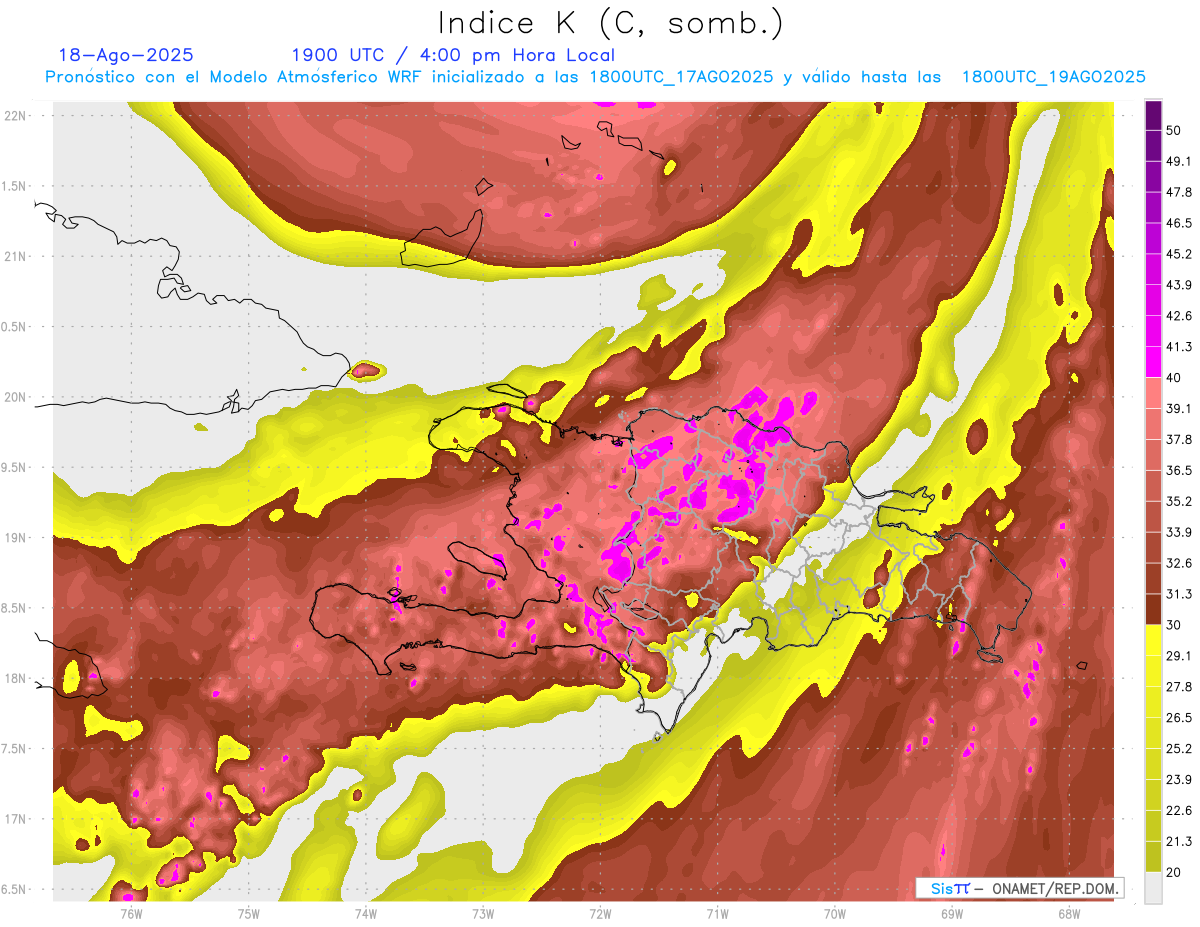Click the 71W longitude label
The width and height of the screenshot is (1200, 927).
pos(717,913)
